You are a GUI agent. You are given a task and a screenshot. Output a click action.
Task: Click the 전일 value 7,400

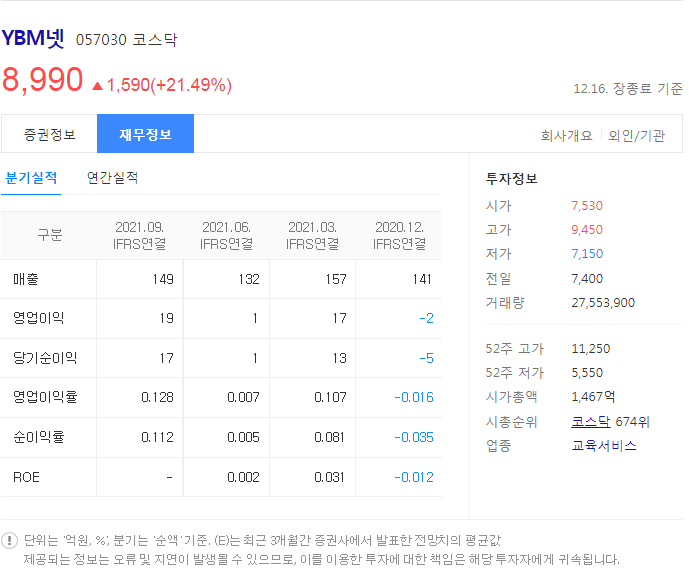tap(587, 279)
